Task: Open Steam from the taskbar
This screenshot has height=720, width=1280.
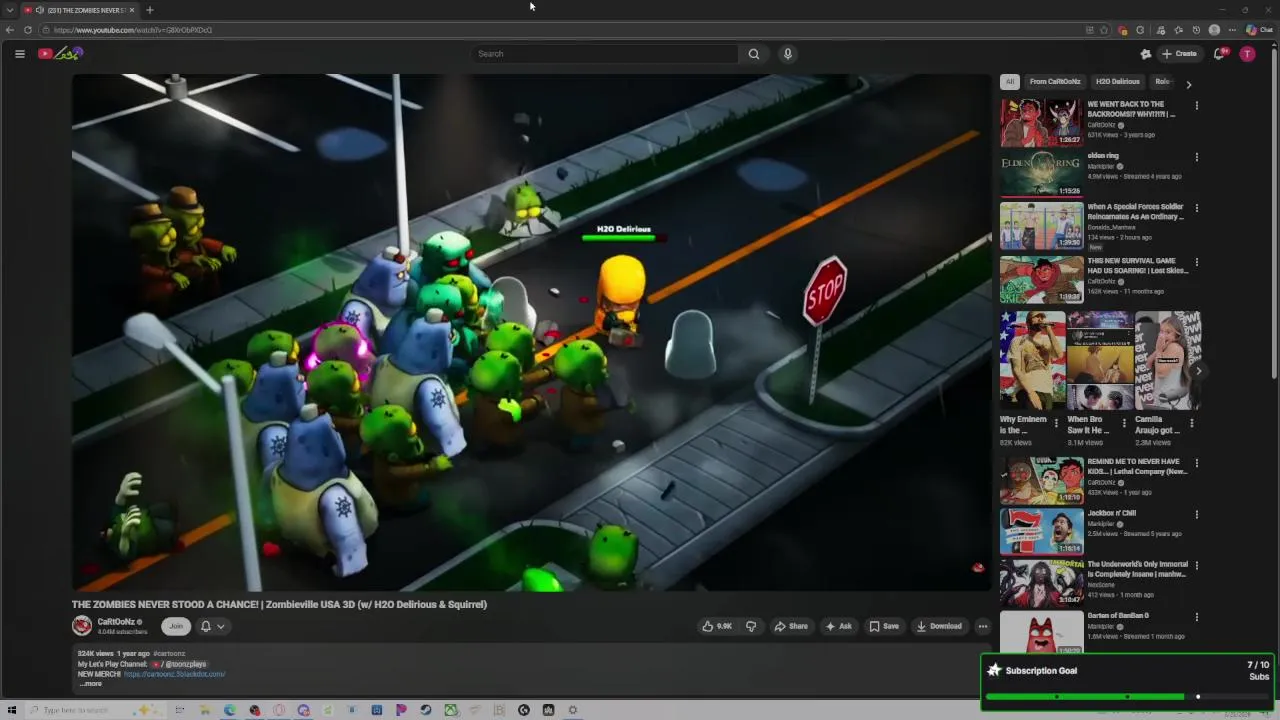Action: coord(426,710)
